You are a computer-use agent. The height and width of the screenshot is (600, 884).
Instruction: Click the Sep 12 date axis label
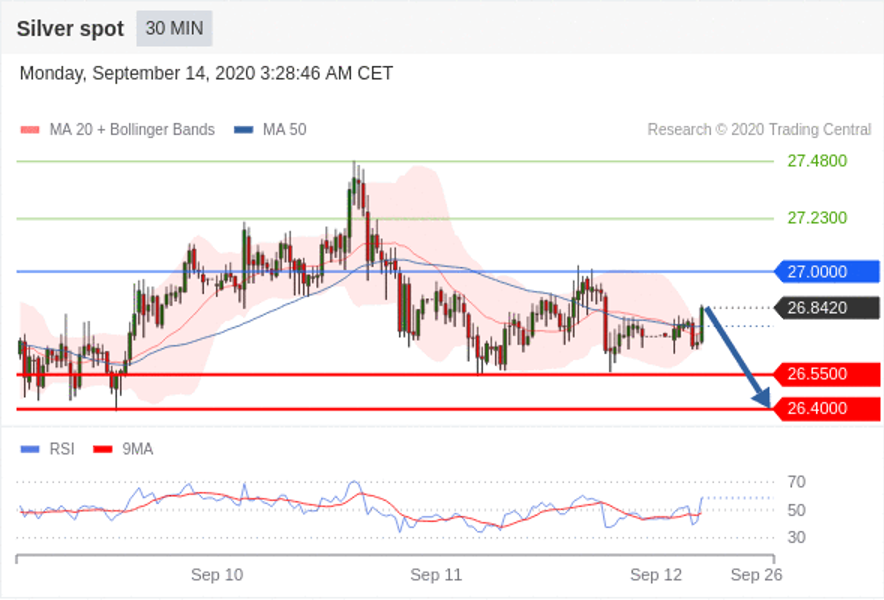coord(656,575)
